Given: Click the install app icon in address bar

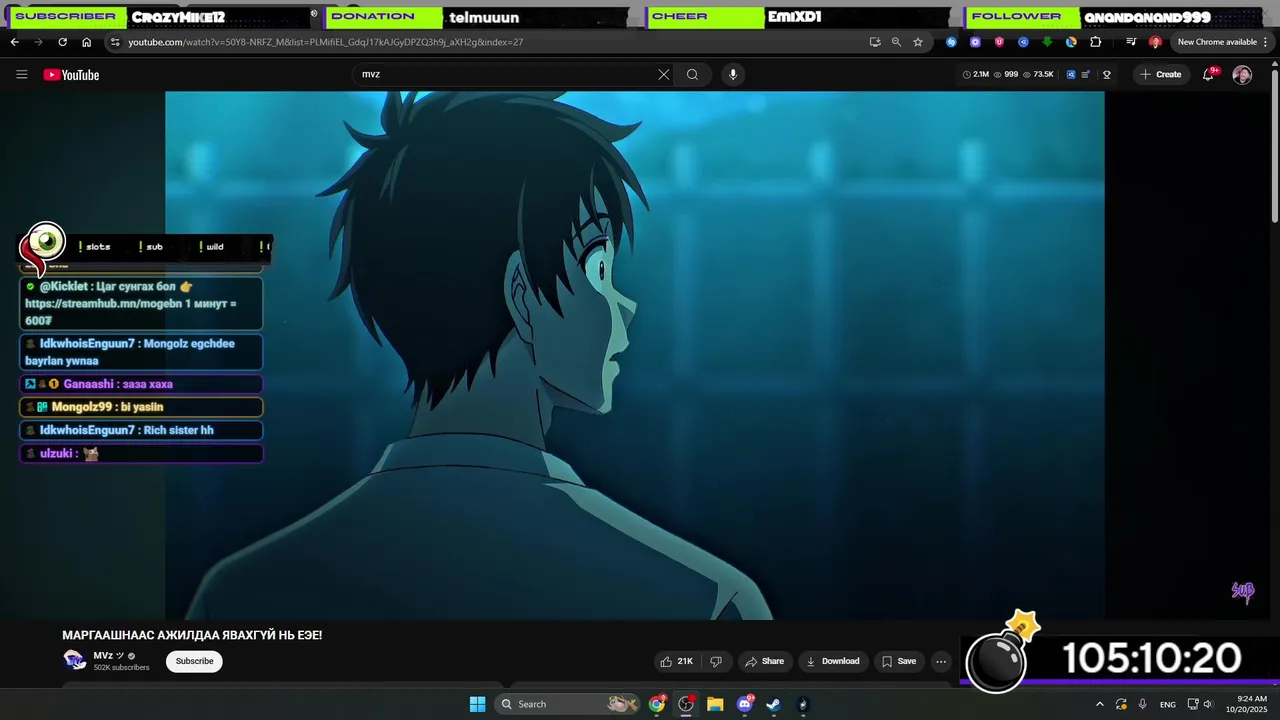Looking at the screenshot, I should coord(875,42).
